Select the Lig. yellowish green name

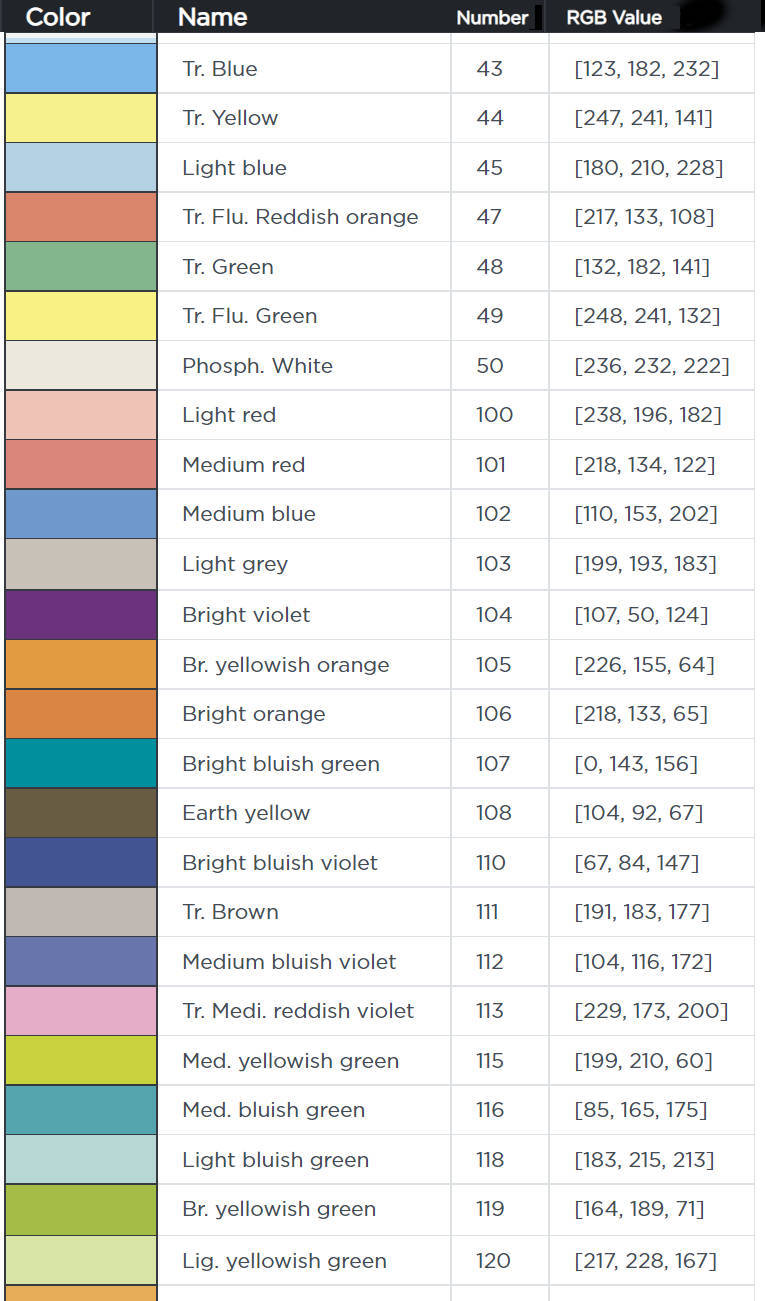coord(284,1260)
